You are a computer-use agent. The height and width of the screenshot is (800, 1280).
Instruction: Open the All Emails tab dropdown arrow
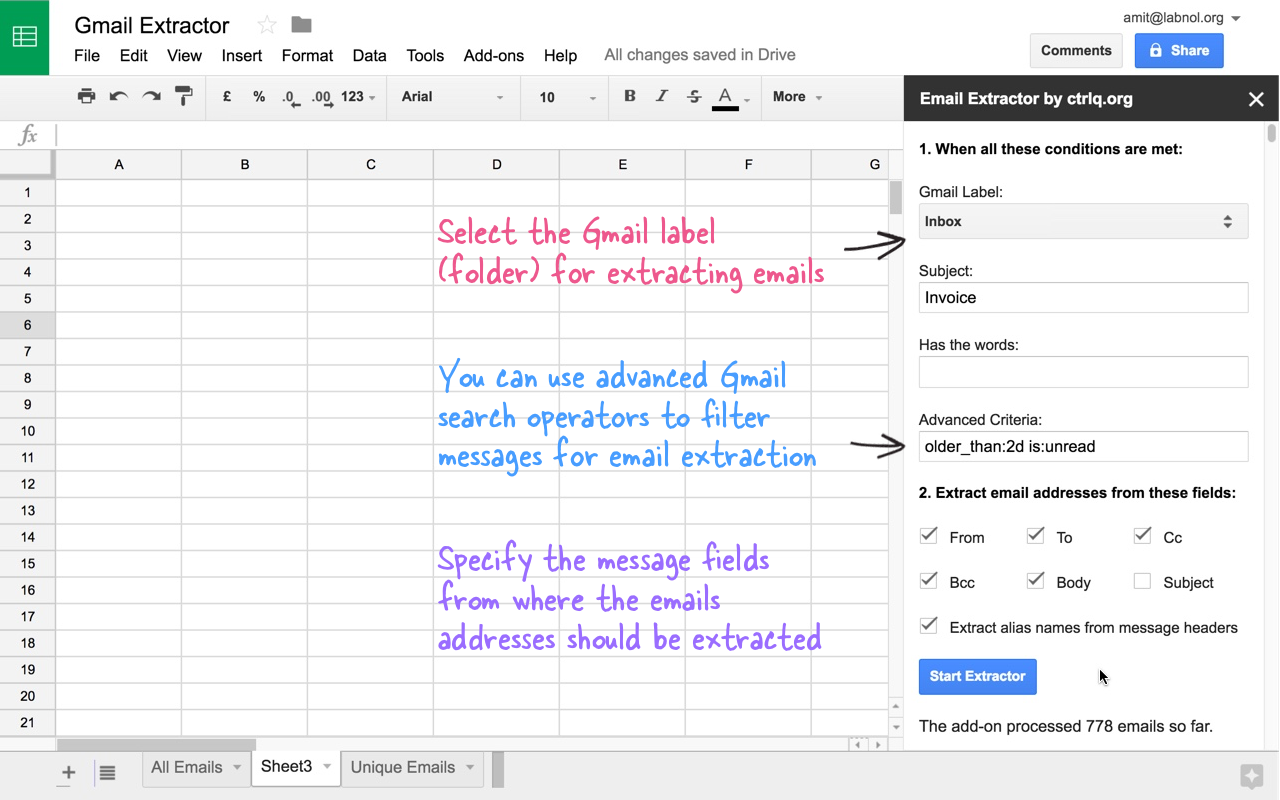237,768
